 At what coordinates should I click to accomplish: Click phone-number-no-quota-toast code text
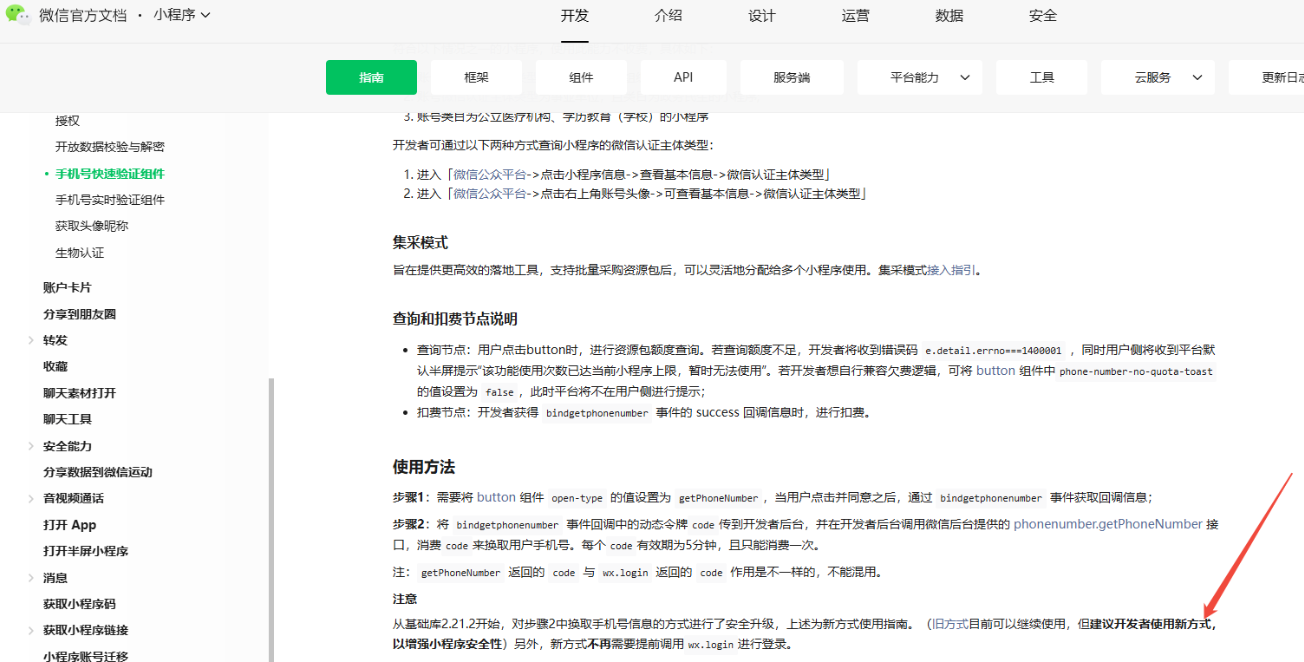pos(1136,371)
